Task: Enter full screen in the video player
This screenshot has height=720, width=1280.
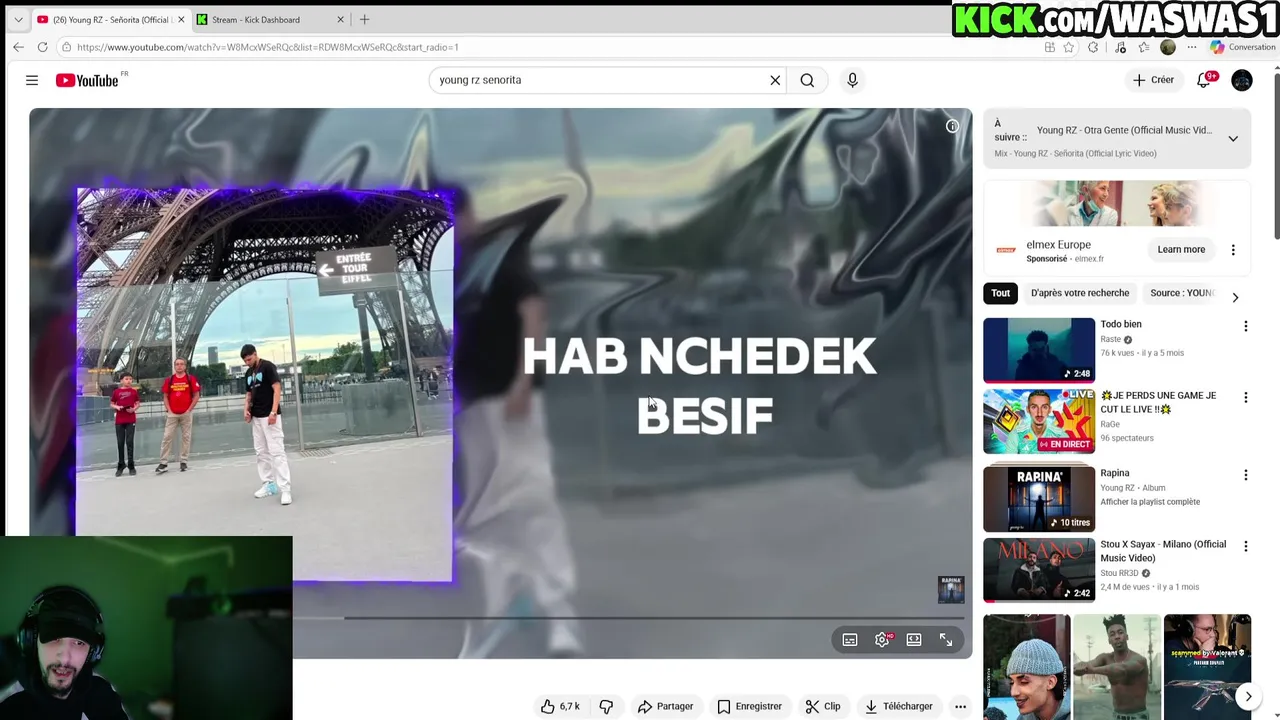Action: pos(946,640)
